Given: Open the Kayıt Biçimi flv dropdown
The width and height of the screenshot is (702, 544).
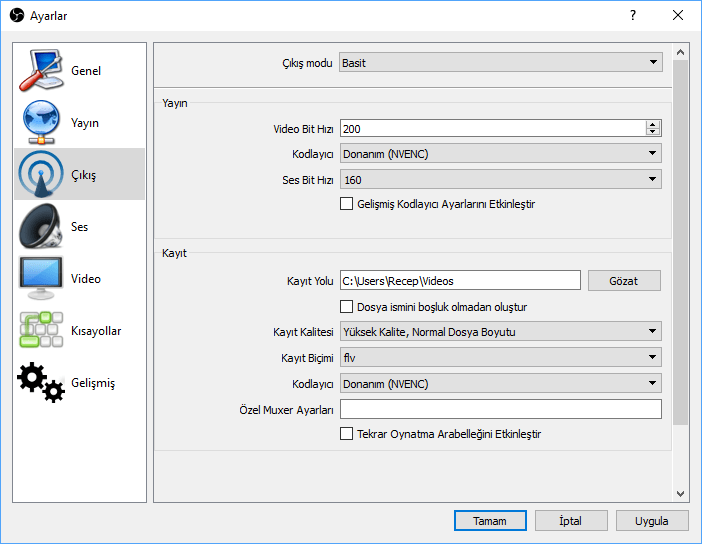Looking at the screenshot, I should (500, 357).
